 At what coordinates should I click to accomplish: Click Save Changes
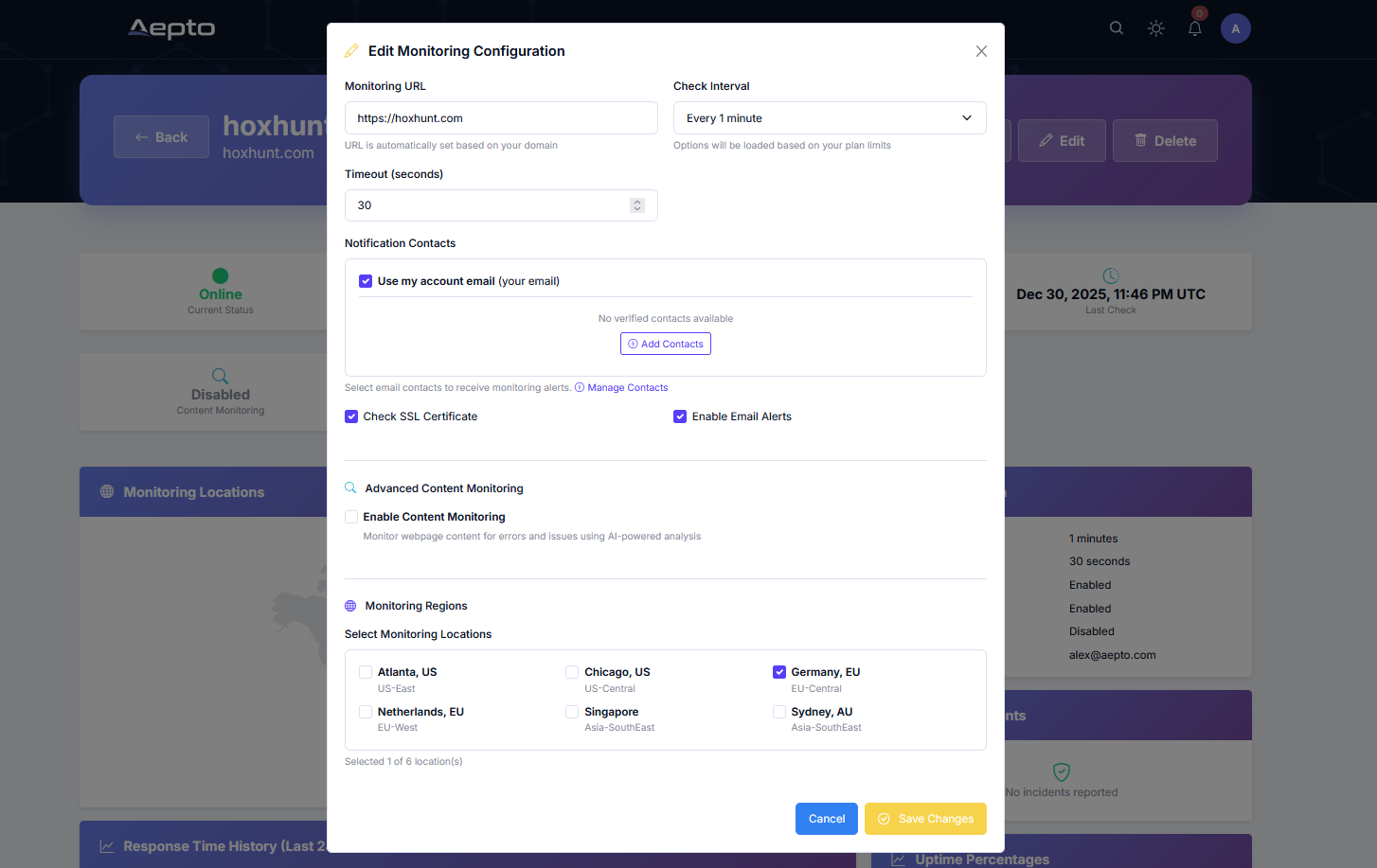pos(925,818)
